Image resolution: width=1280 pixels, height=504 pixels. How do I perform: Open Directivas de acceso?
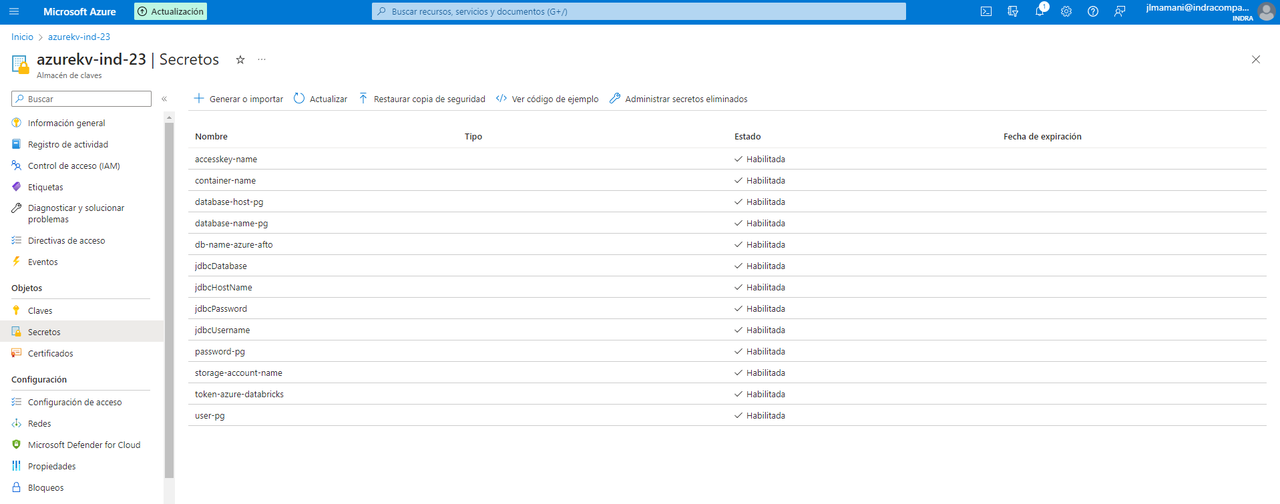(x=66, y=241)
